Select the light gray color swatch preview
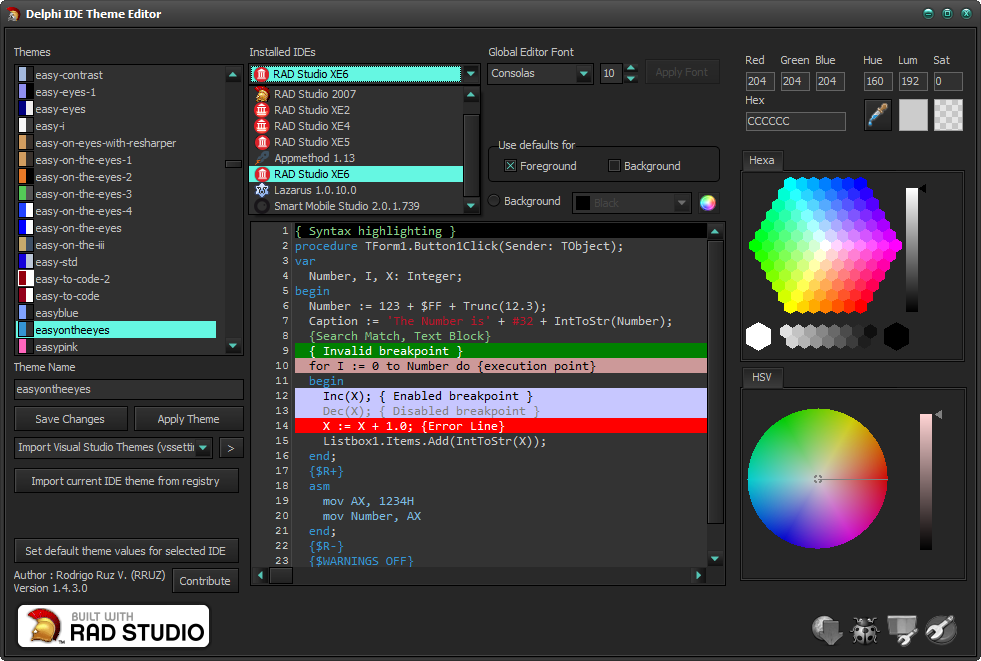 coord(913,115)
